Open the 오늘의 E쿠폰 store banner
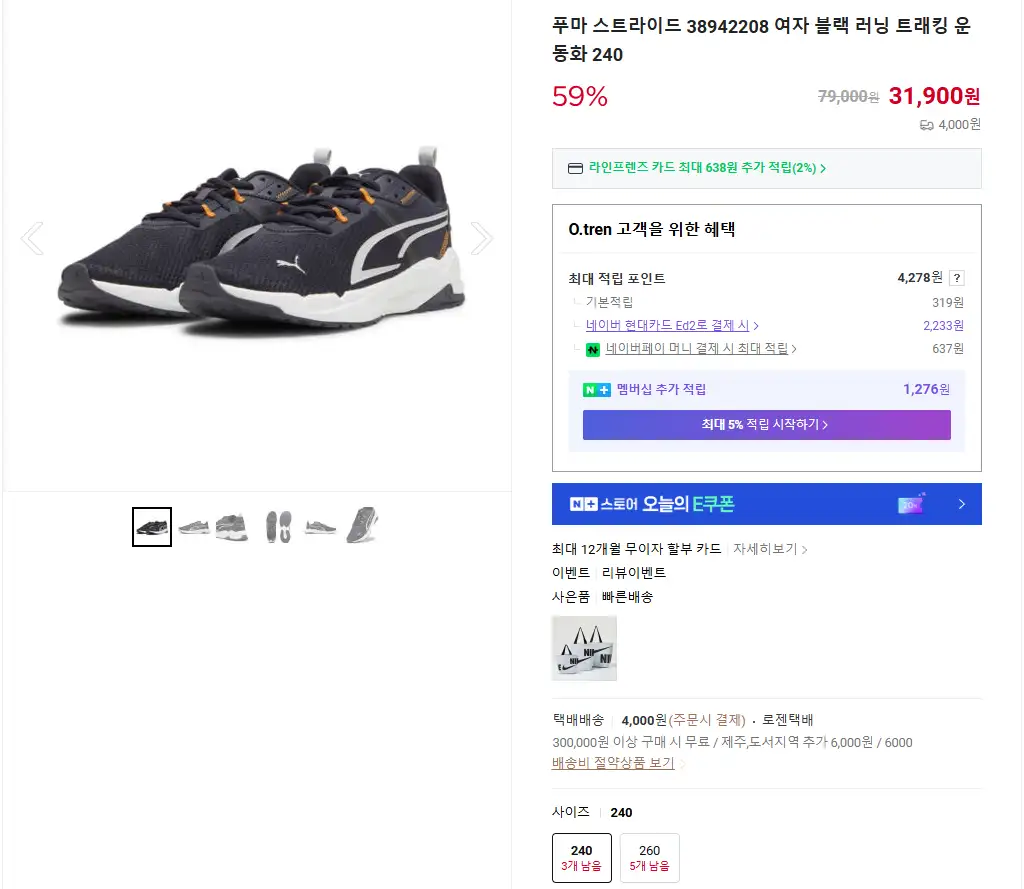The width and height of the screenshot is (1024, 889). pyautogui.click(x=766, y=504)
